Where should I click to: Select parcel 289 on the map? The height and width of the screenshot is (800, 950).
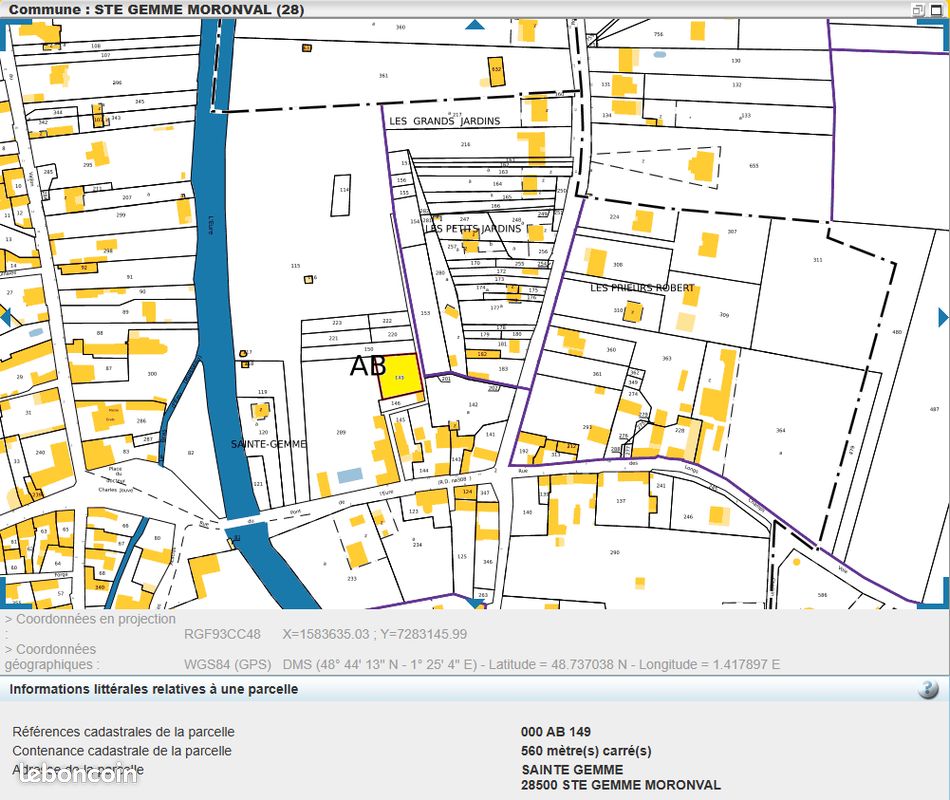pos(341,432)
